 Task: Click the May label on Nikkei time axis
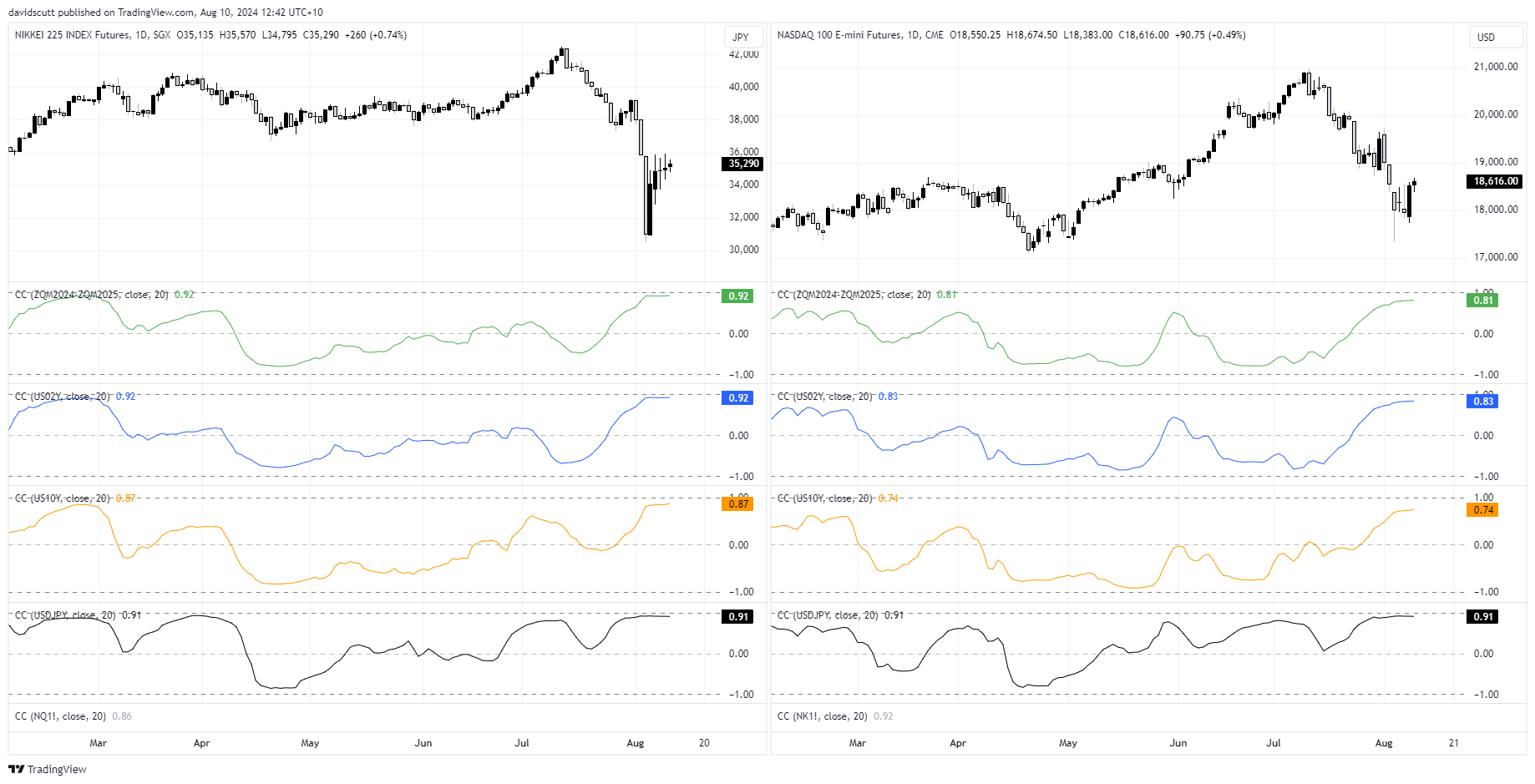310,743
